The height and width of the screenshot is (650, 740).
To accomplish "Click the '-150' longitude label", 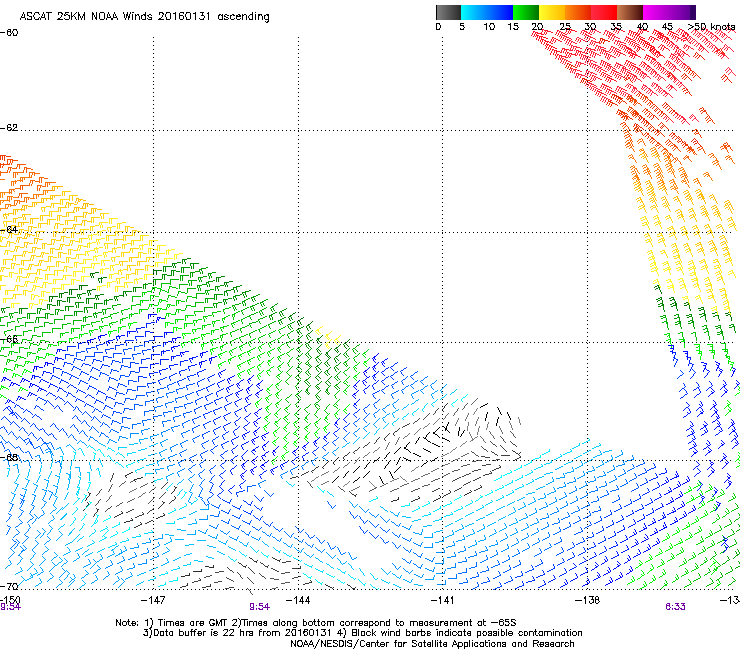I will click(10, 599).
